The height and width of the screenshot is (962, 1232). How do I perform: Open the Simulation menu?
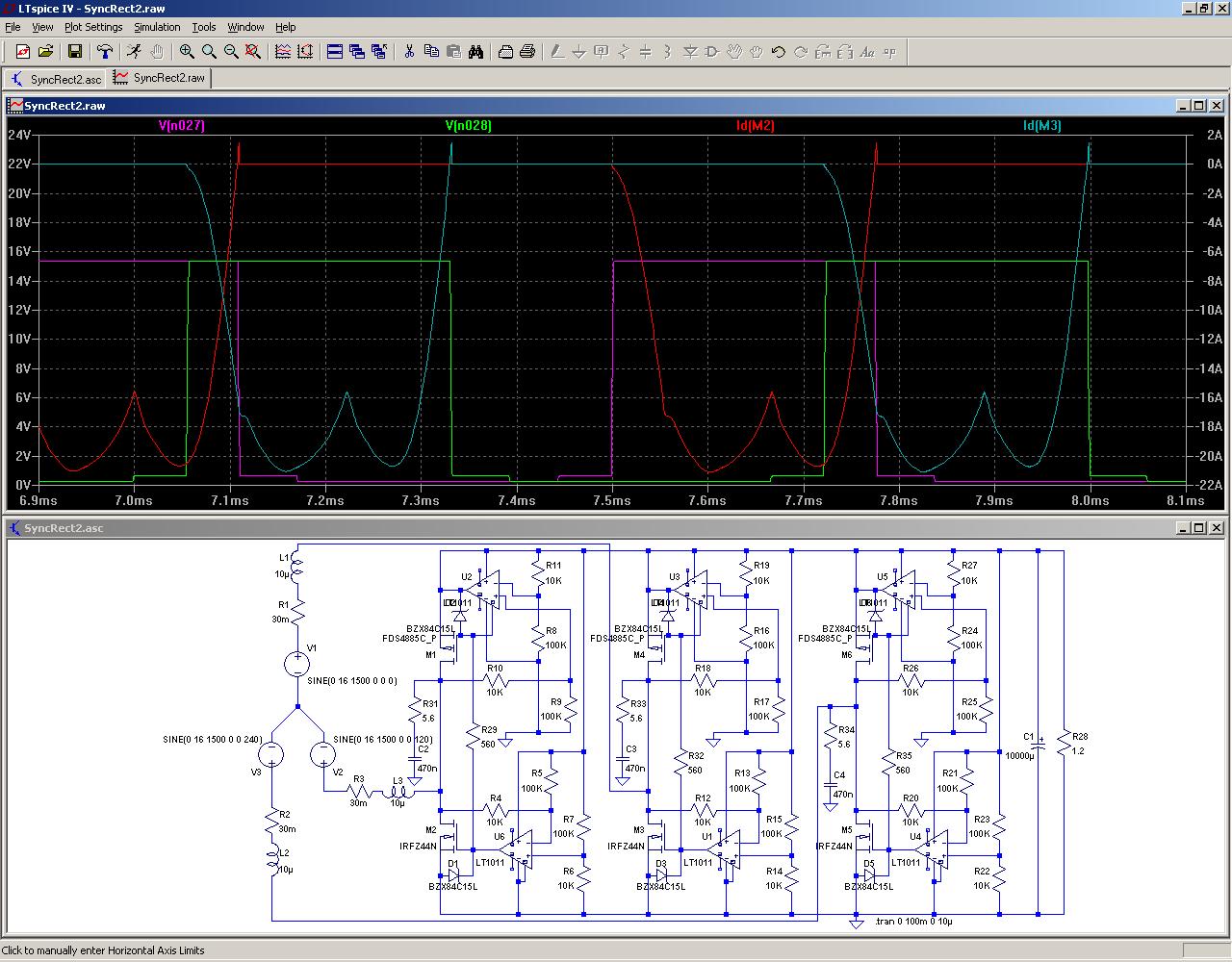coord(157,27)
